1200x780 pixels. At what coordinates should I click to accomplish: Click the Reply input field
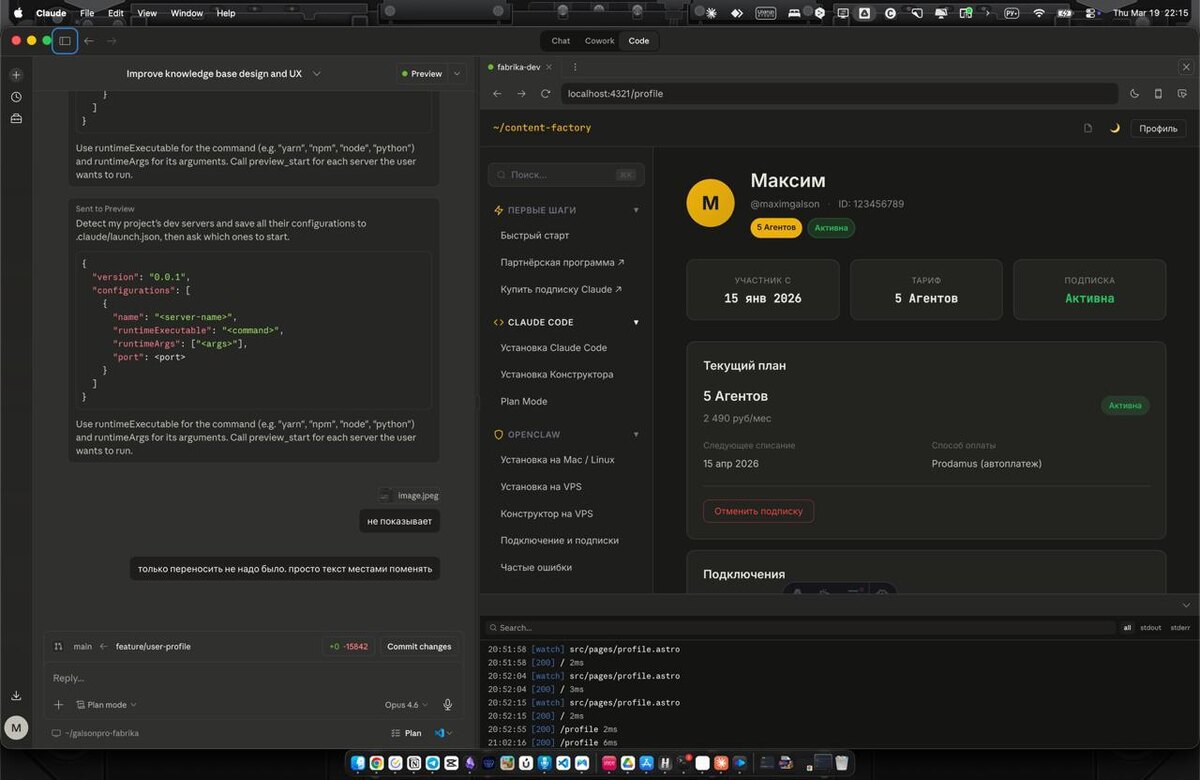click(253, 678)
